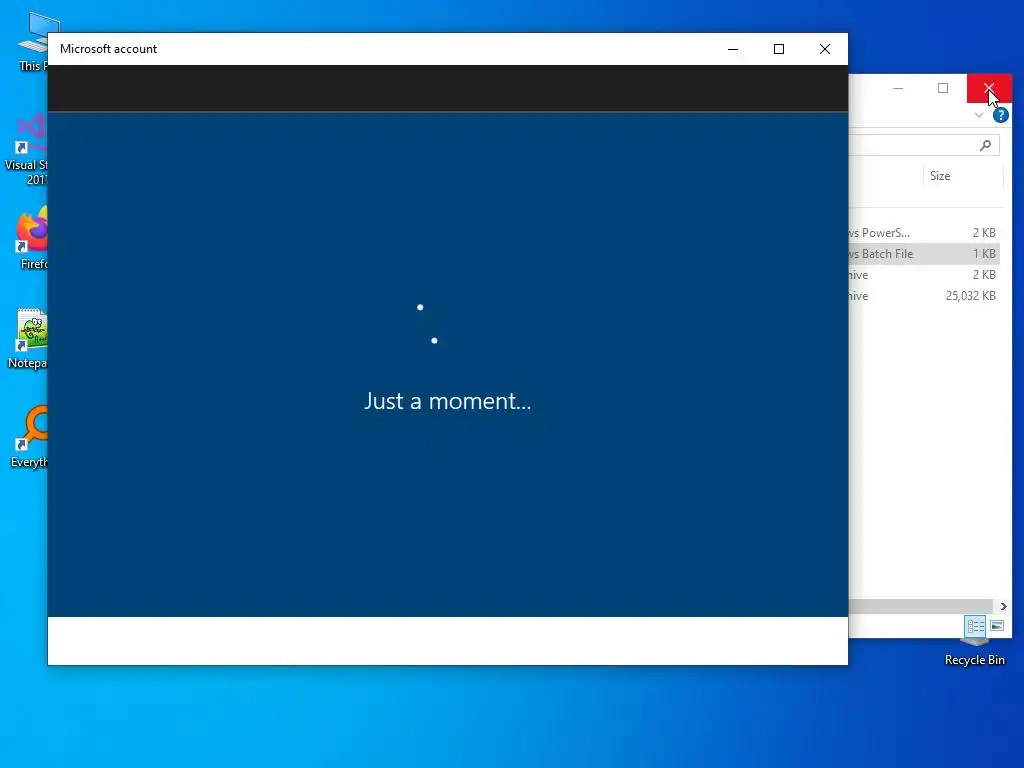
Task: Open the Firefox desktop shortcut
Action: (x=31, y=236)
